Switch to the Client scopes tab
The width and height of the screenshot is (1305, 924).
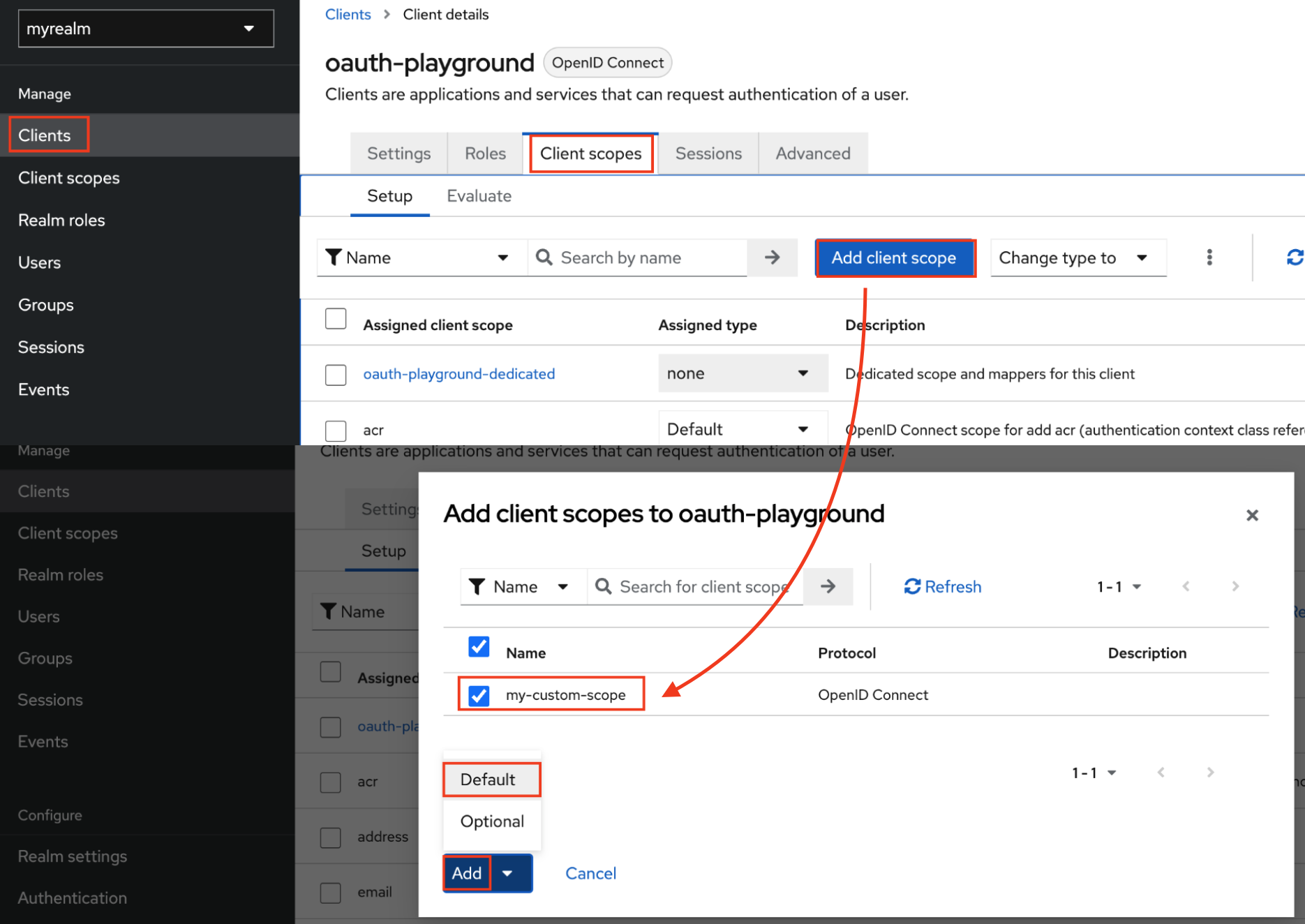591,154
